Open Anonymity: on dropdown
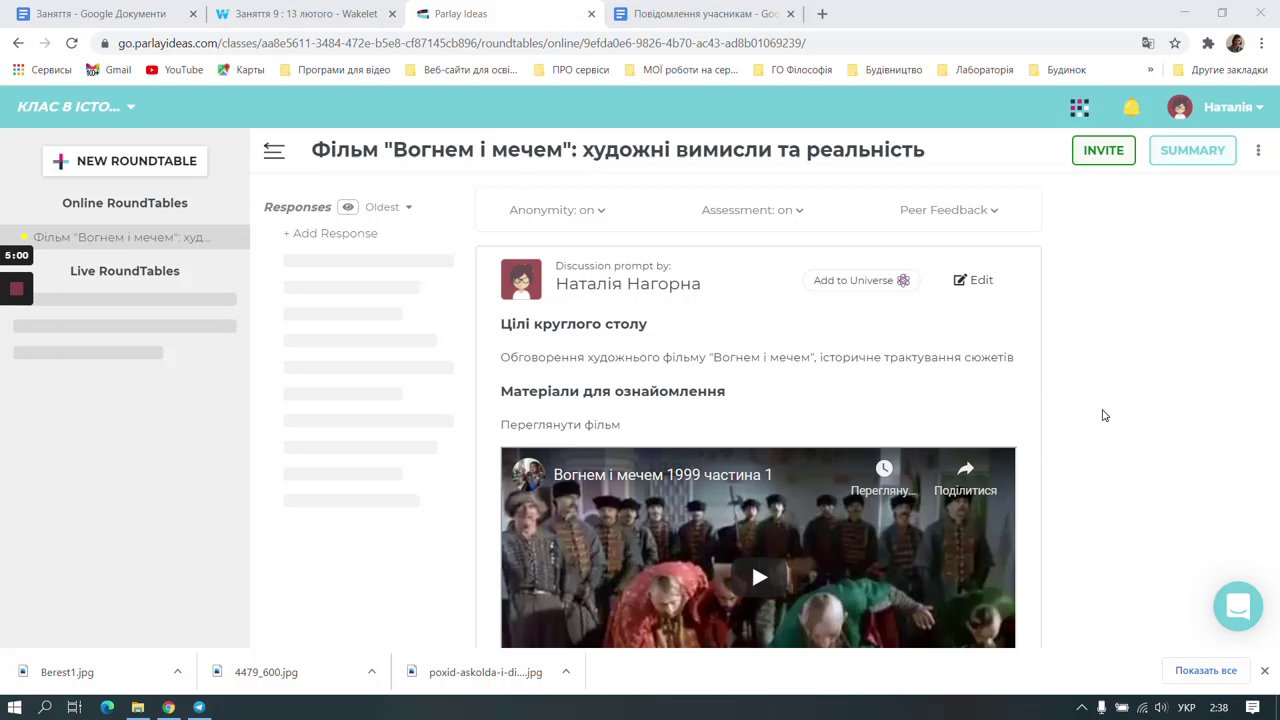The height and width of the screenshot is (720, 1280). point(557,210)
